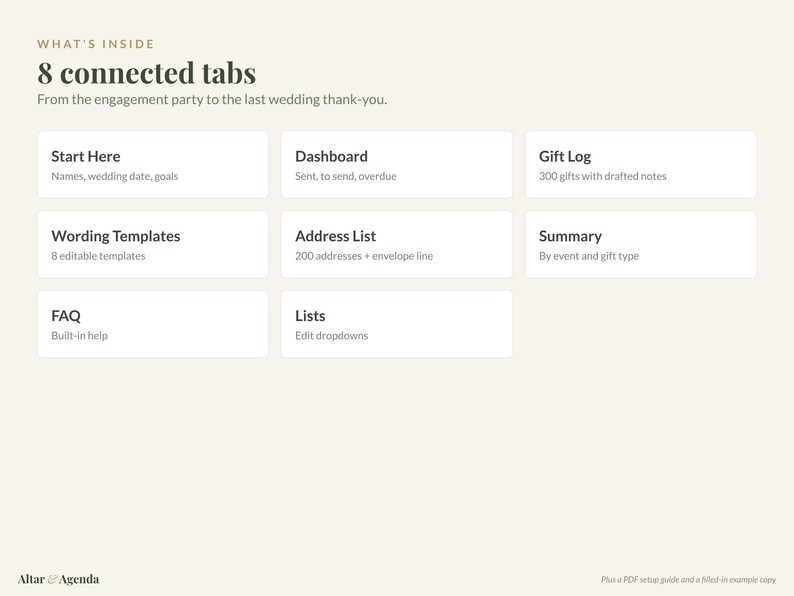Click the WHAT'S INSIDE label
The width and height of the screenshot is (794, 596).
point(96,44)
